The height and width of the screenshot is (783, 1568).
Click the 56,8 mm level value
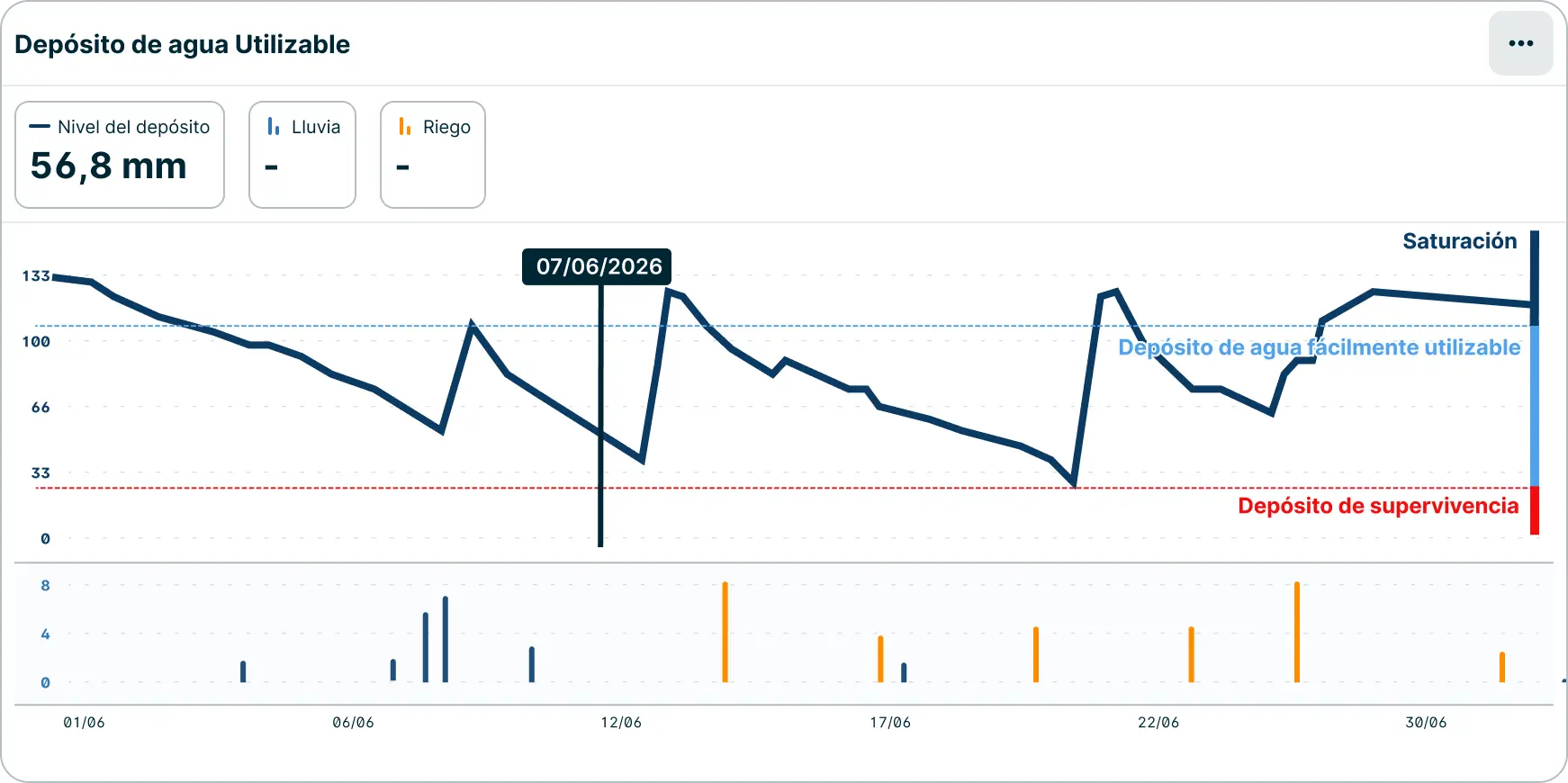pos(109,166)
